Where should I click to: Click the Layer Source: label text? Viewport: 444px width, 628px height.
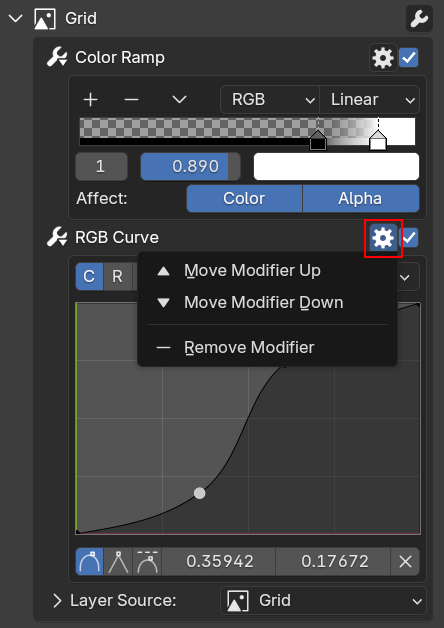[x=123, y=600]
